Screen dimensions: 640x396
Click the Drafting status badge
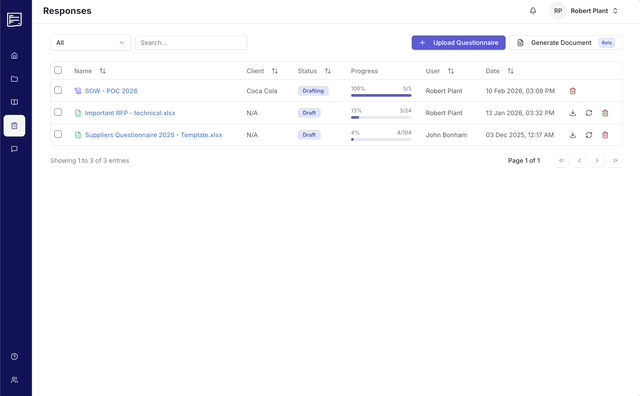click(313, 91)
